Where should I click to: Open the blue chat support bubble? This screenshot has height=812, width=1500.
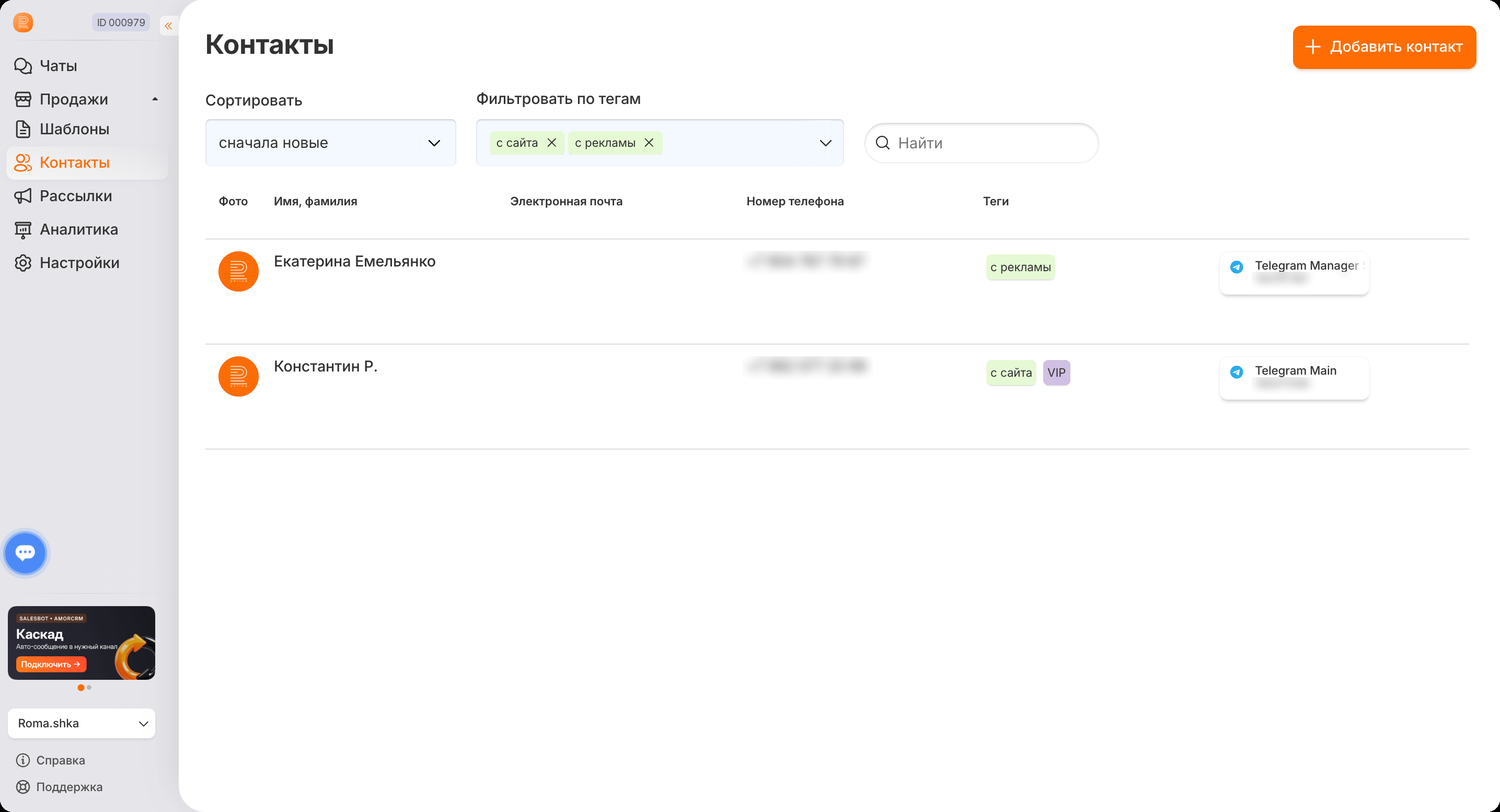click(25, 553)
